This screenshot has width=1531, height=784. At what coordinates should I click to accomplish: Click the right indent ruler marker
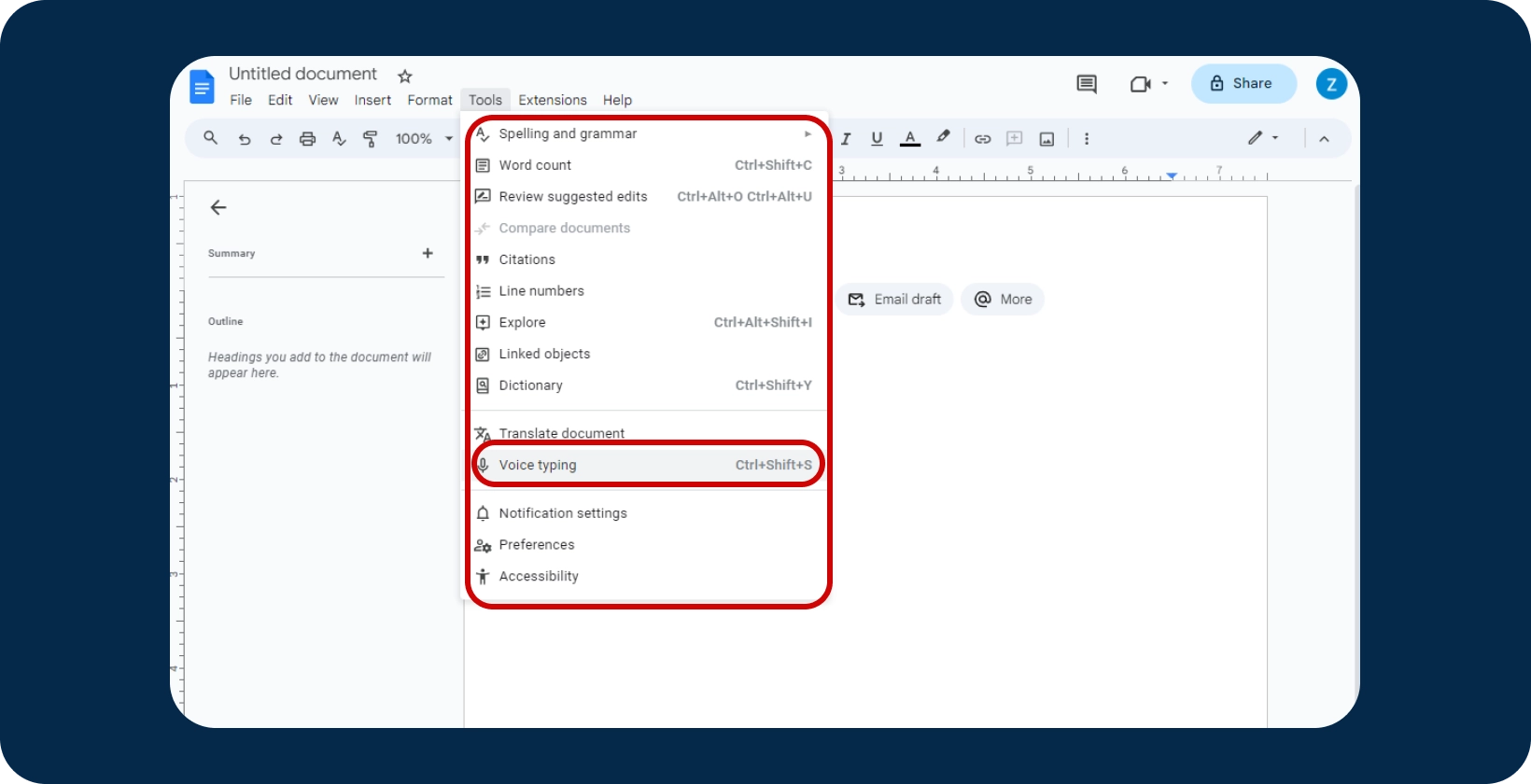1172,175
